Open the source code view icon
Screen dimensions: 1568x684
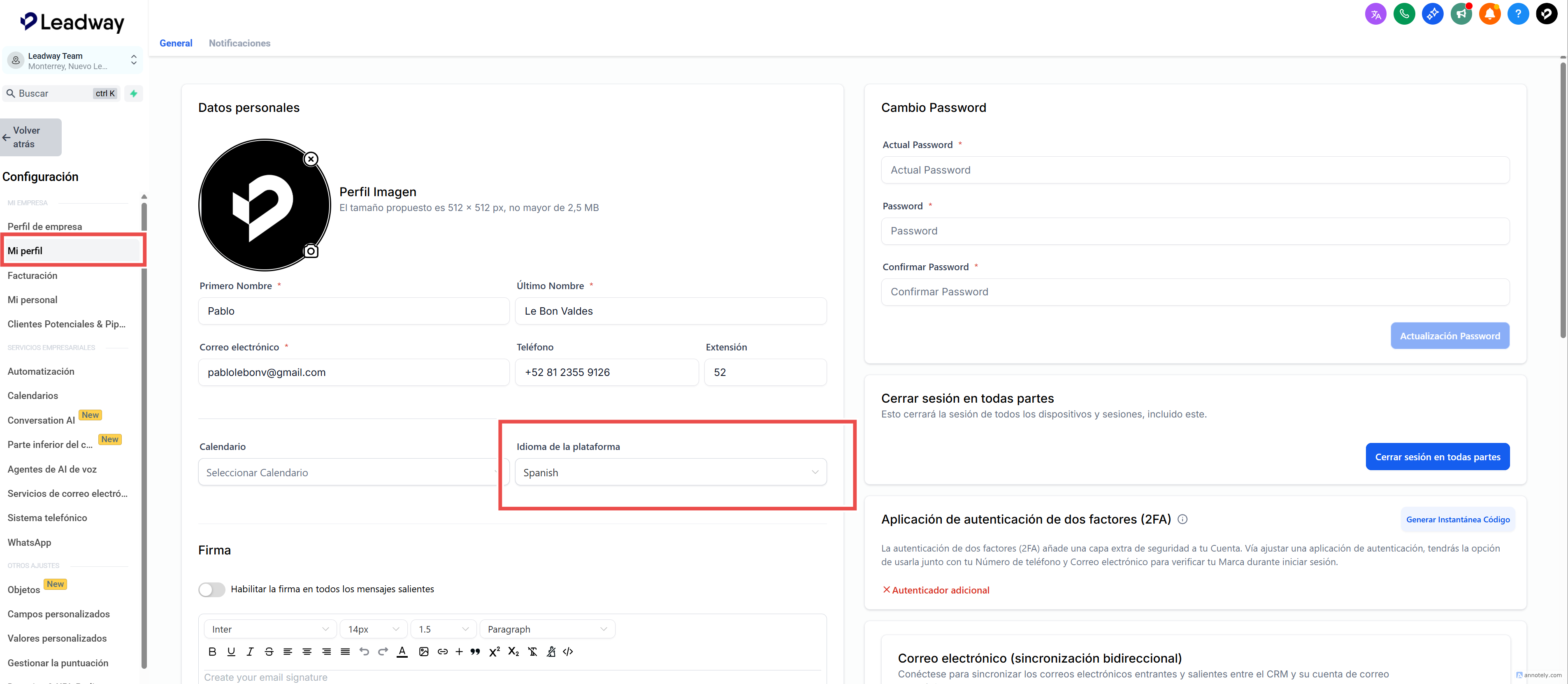coord(568,652)
